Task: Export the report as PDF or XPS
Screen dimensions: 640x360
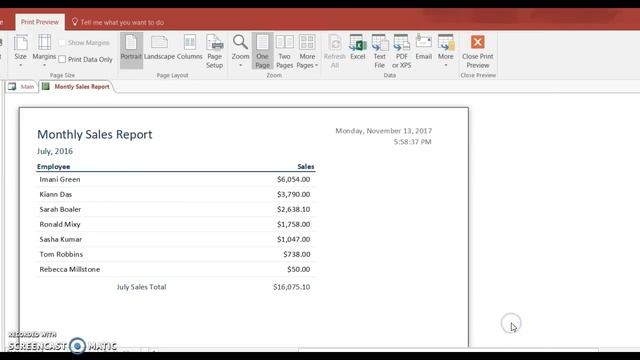Action: (x=402, y=51)
